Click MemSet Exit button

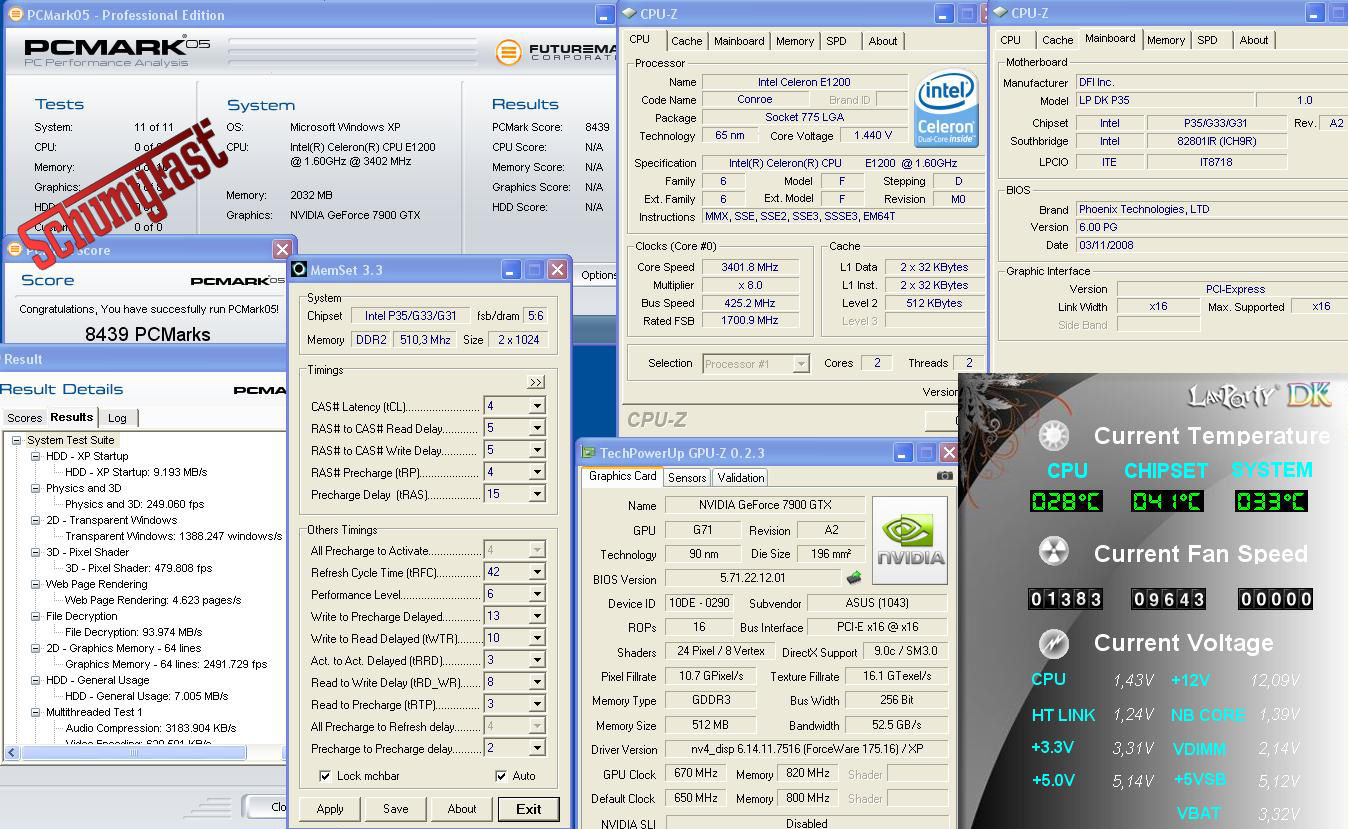coord(528,809)
